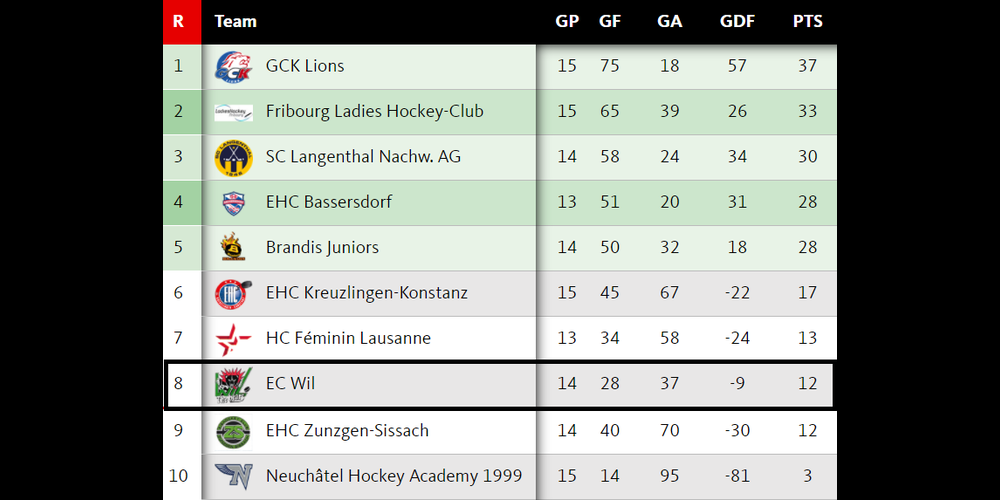This screenshot has height=500, width=1000.
Task: Click the red R rank header
Action: (x=178, y=21)
